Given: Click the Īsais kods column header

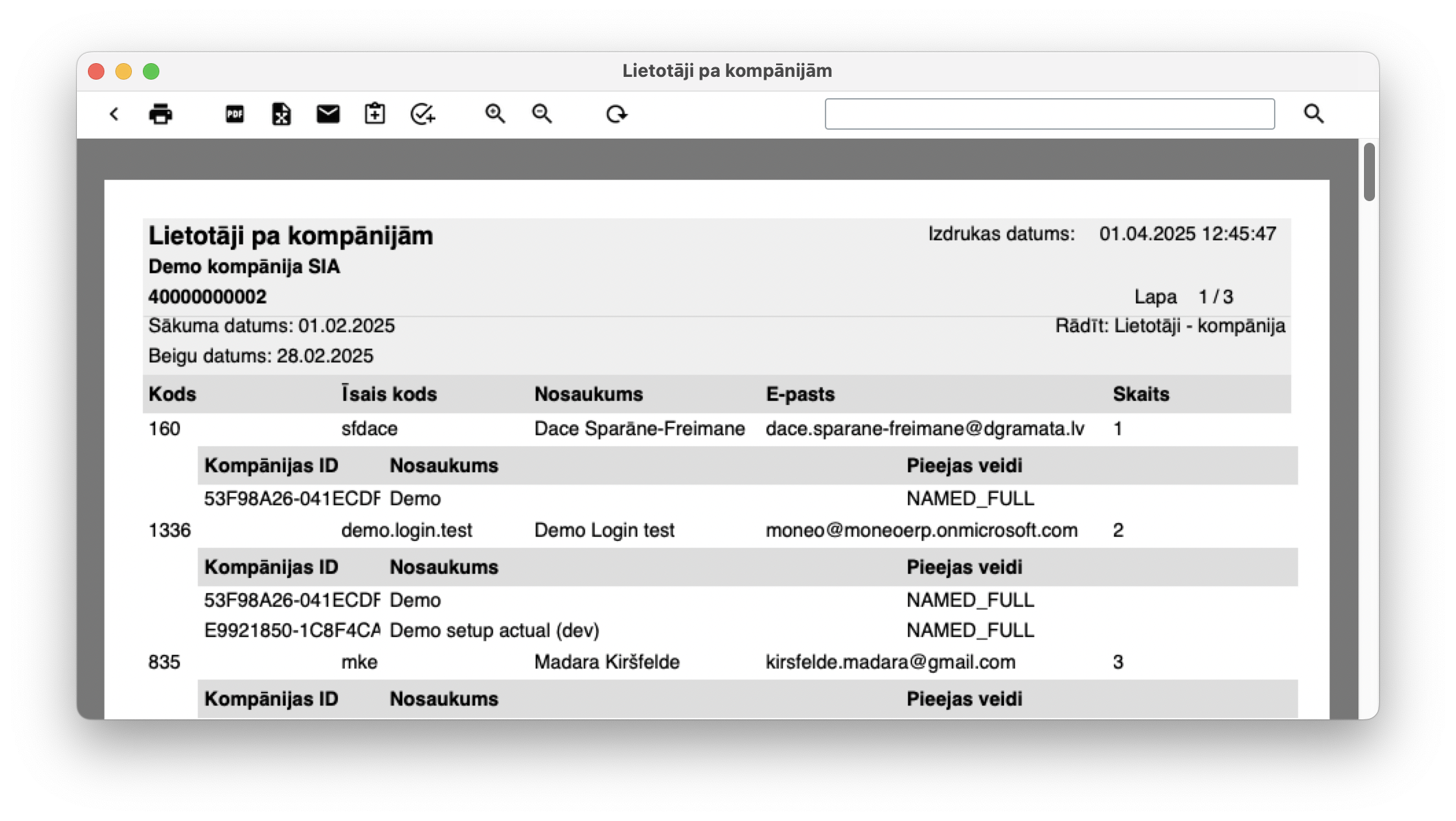Looking at the screenshot, I should [x=389, y=394].
